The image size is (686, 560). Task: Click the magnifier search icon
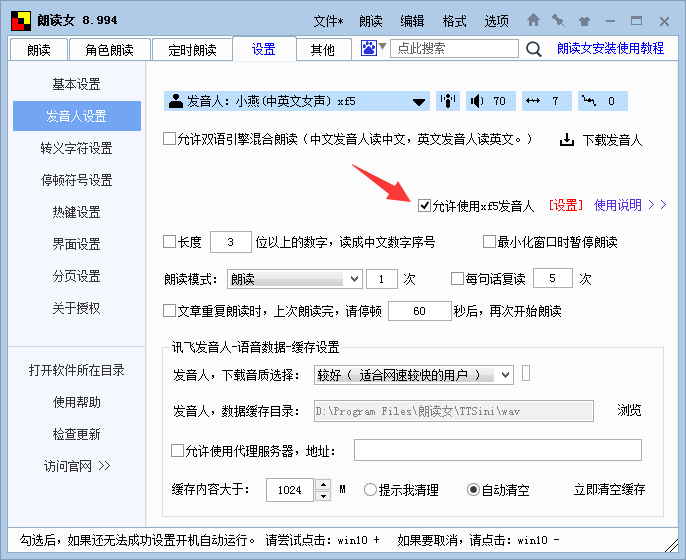click(534, 49)
